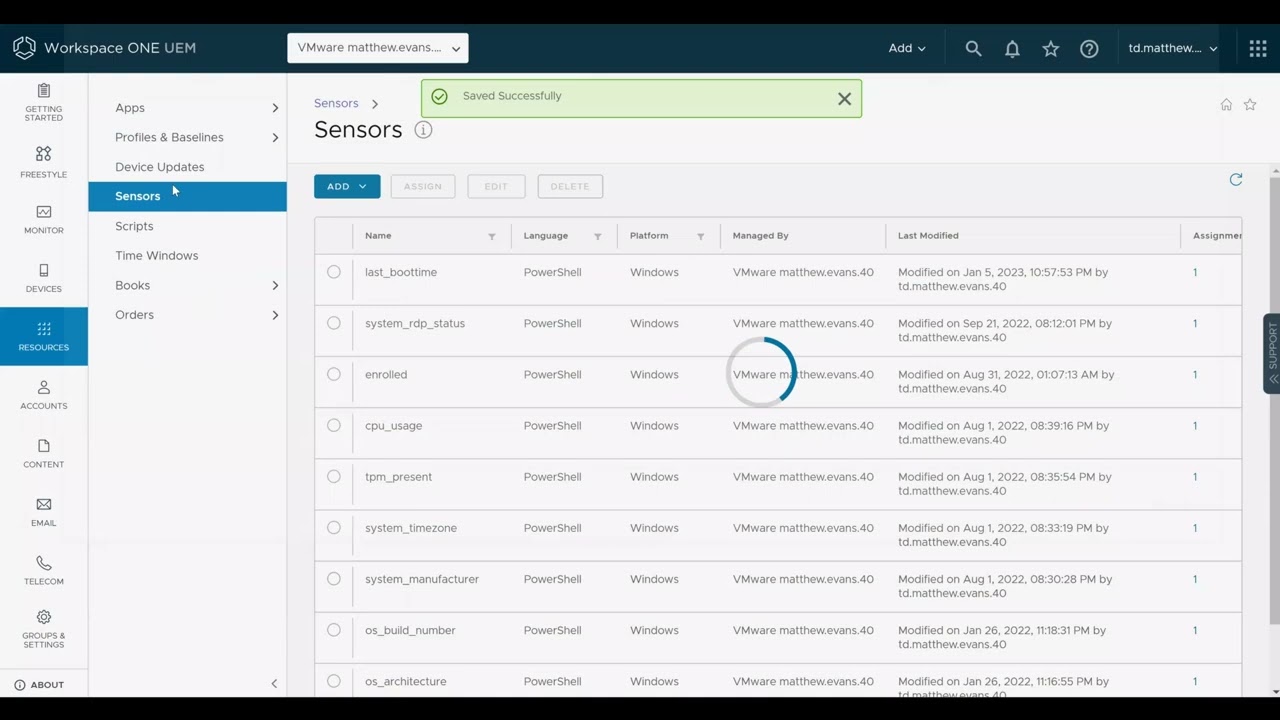The width and height of the screenshot is (1280, 720).
Task: Select the tpm_present sensor radio button
Action: coord(334,476)
